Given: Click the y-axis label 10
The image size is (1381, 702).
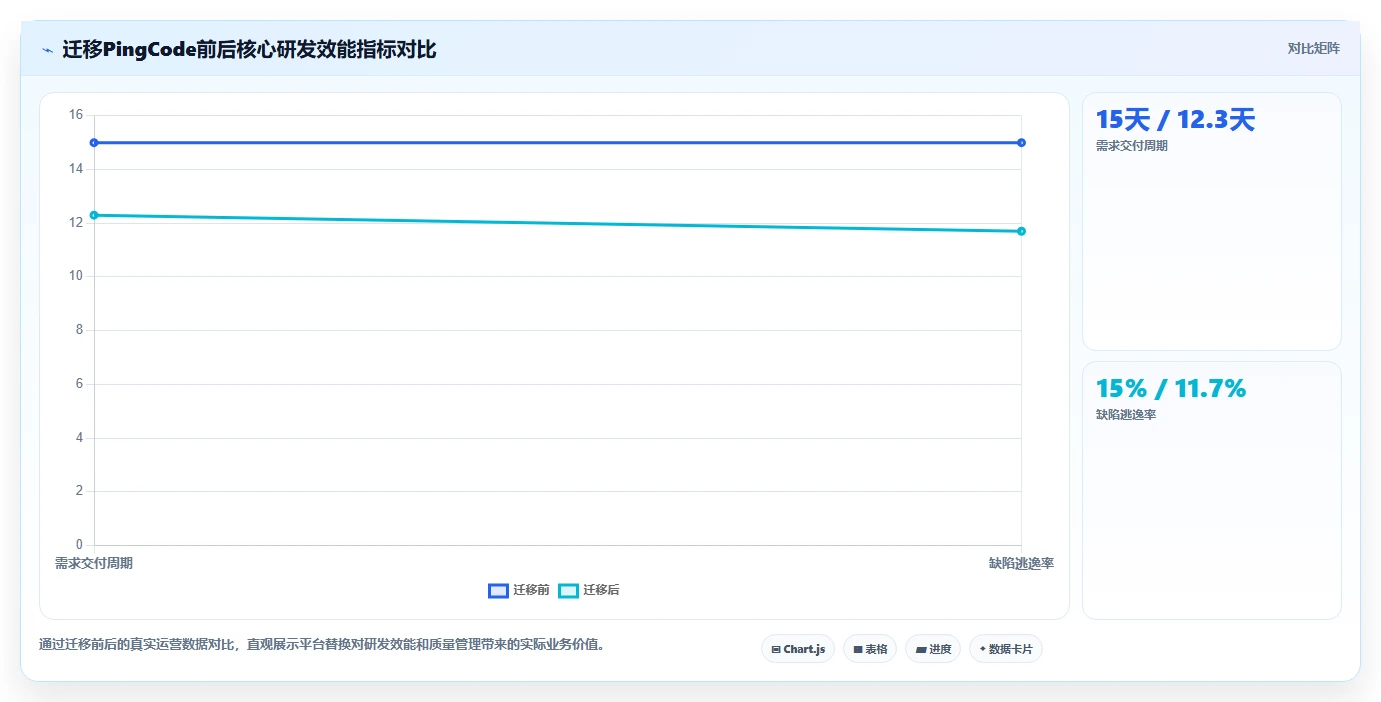Looking at the screenshot, I should pyautogui.click(x=76, y=277).
